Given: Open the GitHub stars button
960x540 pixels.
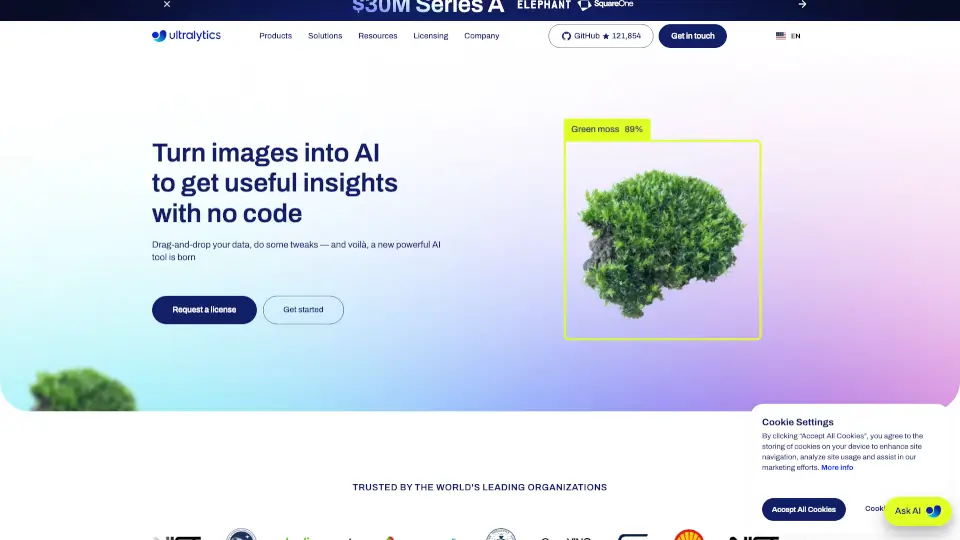Looking at the screenshot, I should point(600,36).
